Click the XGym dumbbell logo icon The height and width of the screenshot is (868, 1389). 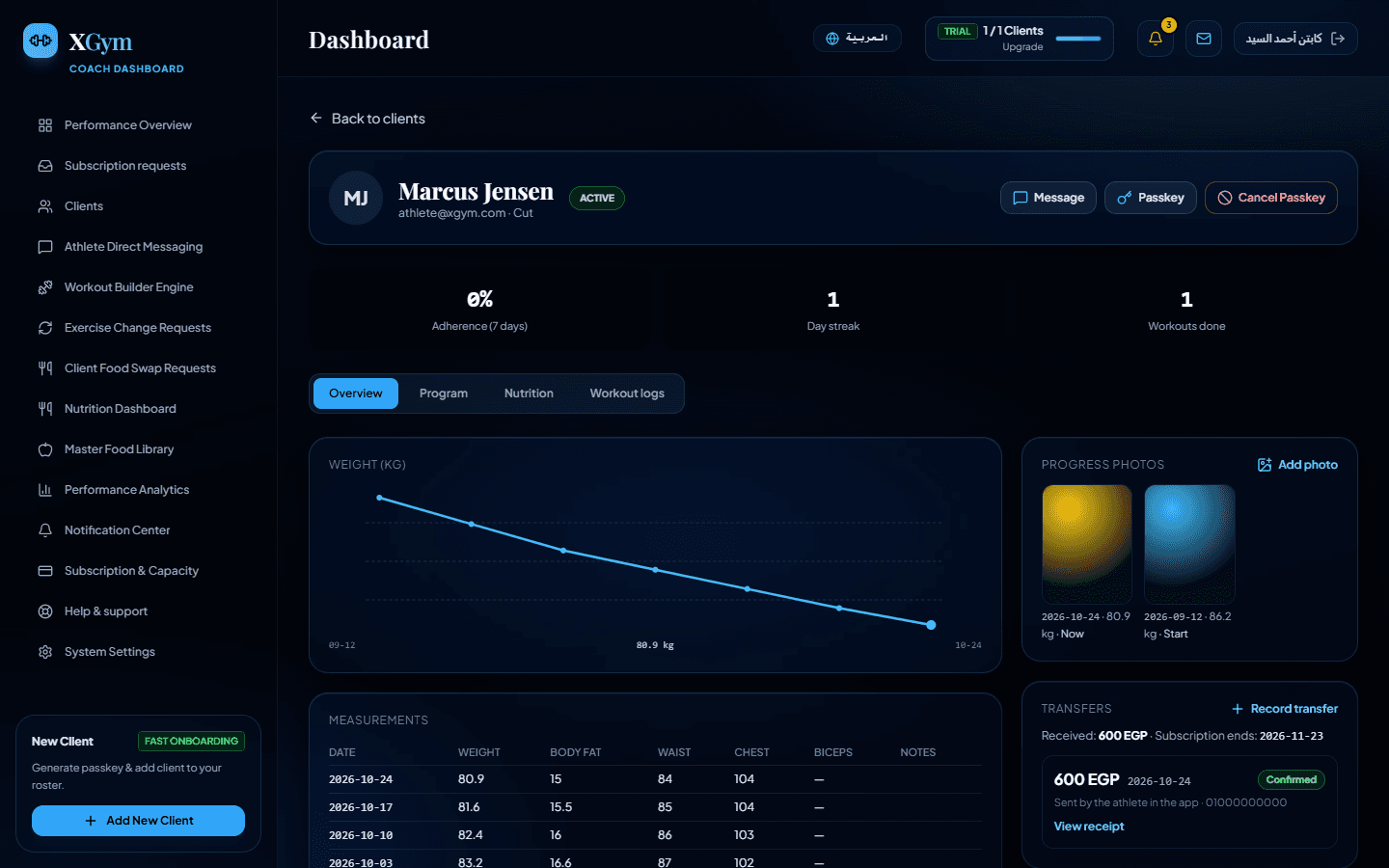(x=41, y=41)
